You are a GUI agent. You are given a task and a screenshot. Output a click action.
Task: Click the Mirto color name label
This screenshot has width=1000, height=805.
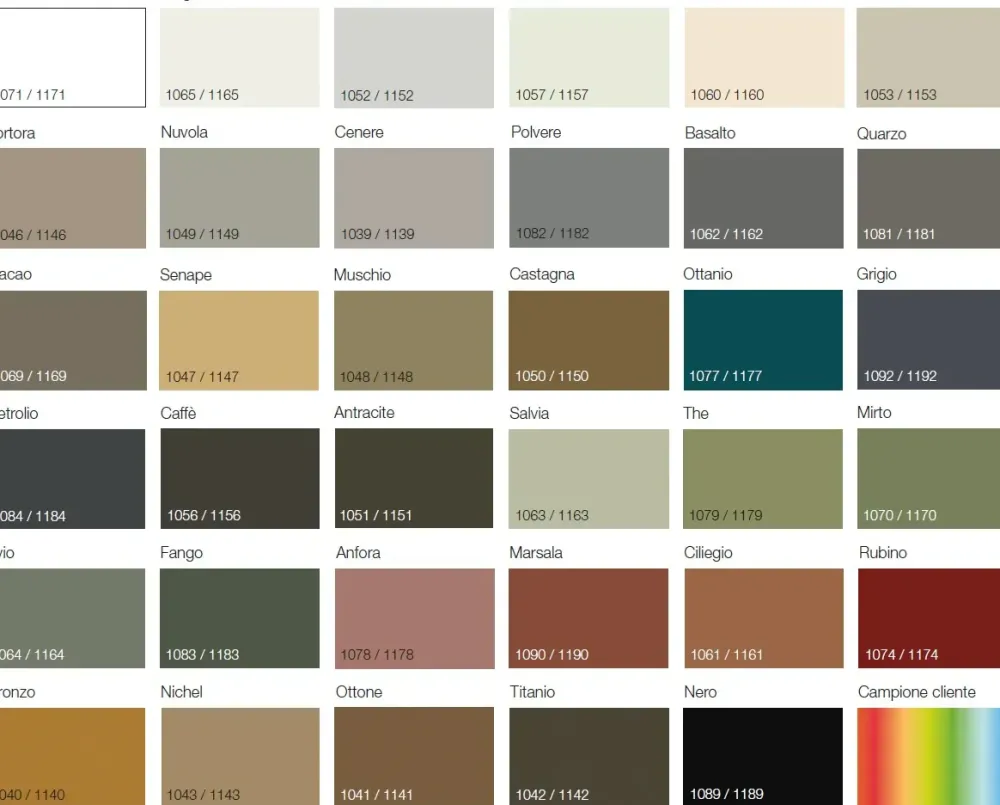coord(874,412)
